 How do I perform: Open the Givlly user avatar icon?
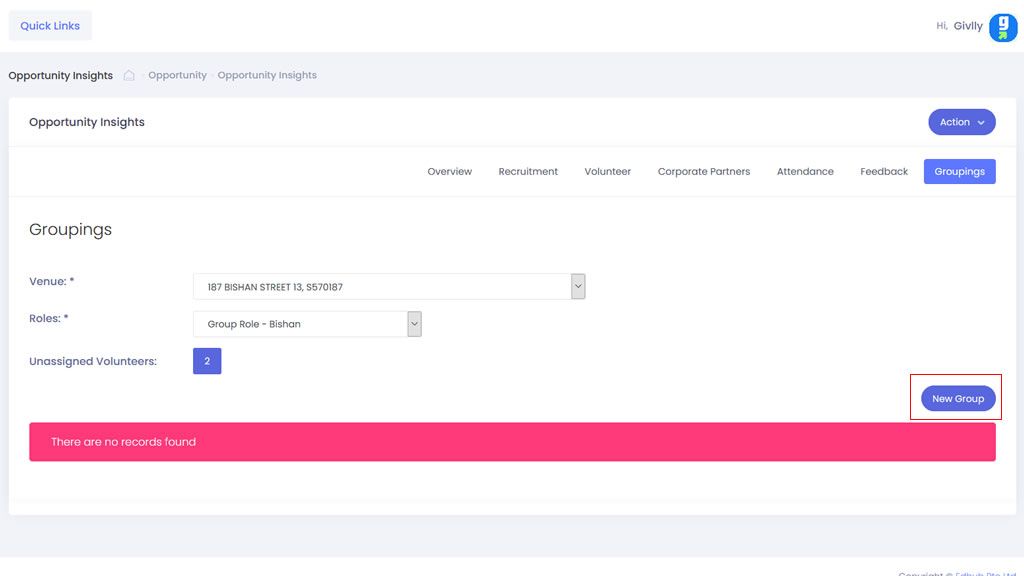1002,27
